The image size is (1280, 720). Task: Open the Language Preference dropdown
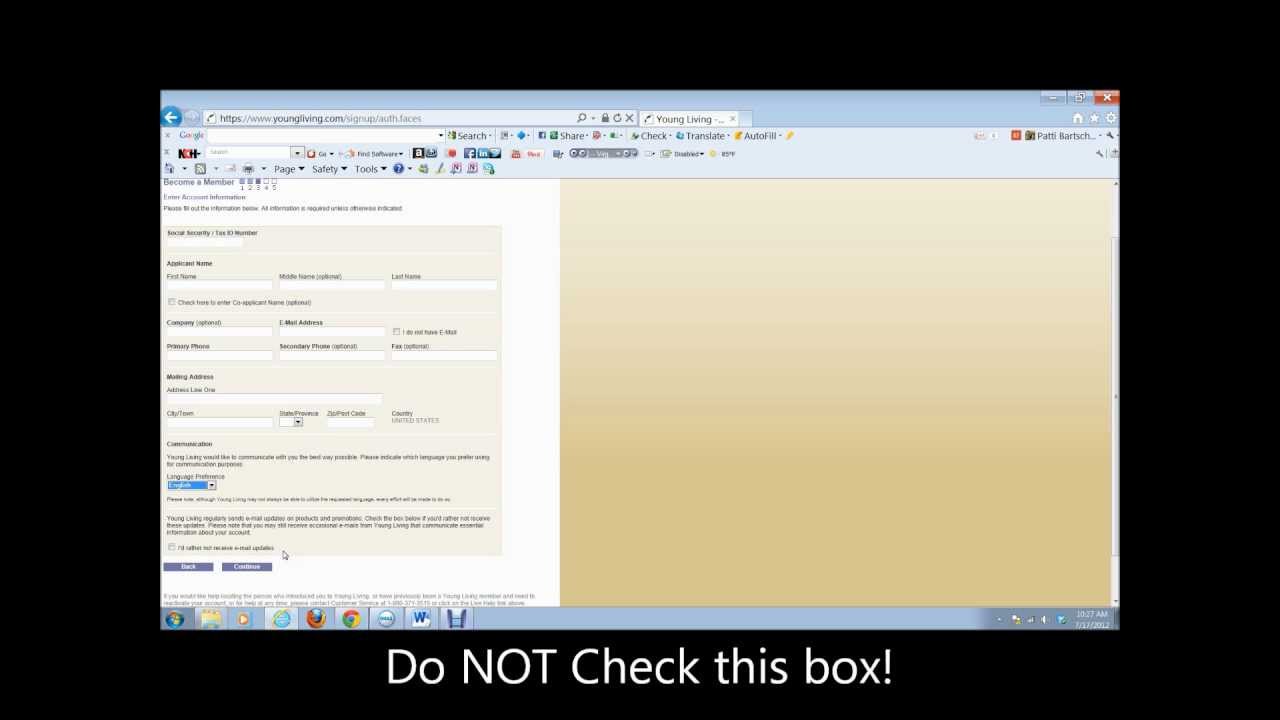[x=211, y=485]
